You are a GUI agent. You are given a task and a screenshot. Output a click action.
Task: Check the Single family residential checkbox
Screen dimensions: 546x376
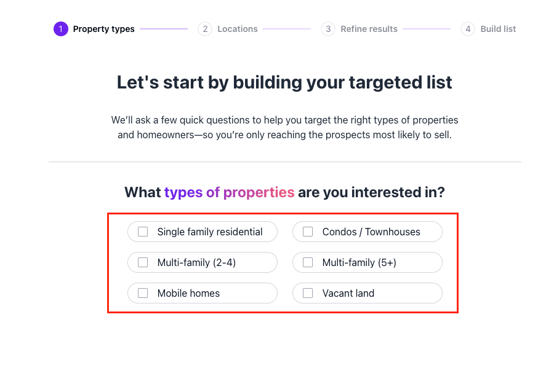[x=143, y=232]
